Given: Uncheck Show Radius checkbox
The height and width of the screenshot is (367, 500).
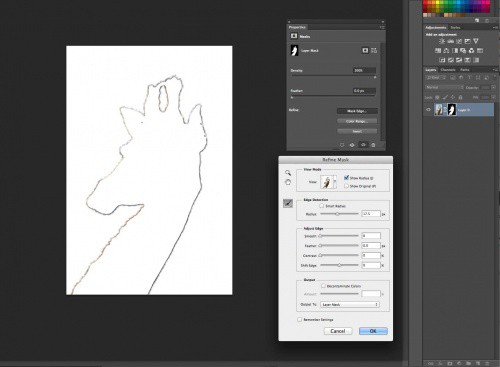Looking at the screenshot, I should coord(346,178).
